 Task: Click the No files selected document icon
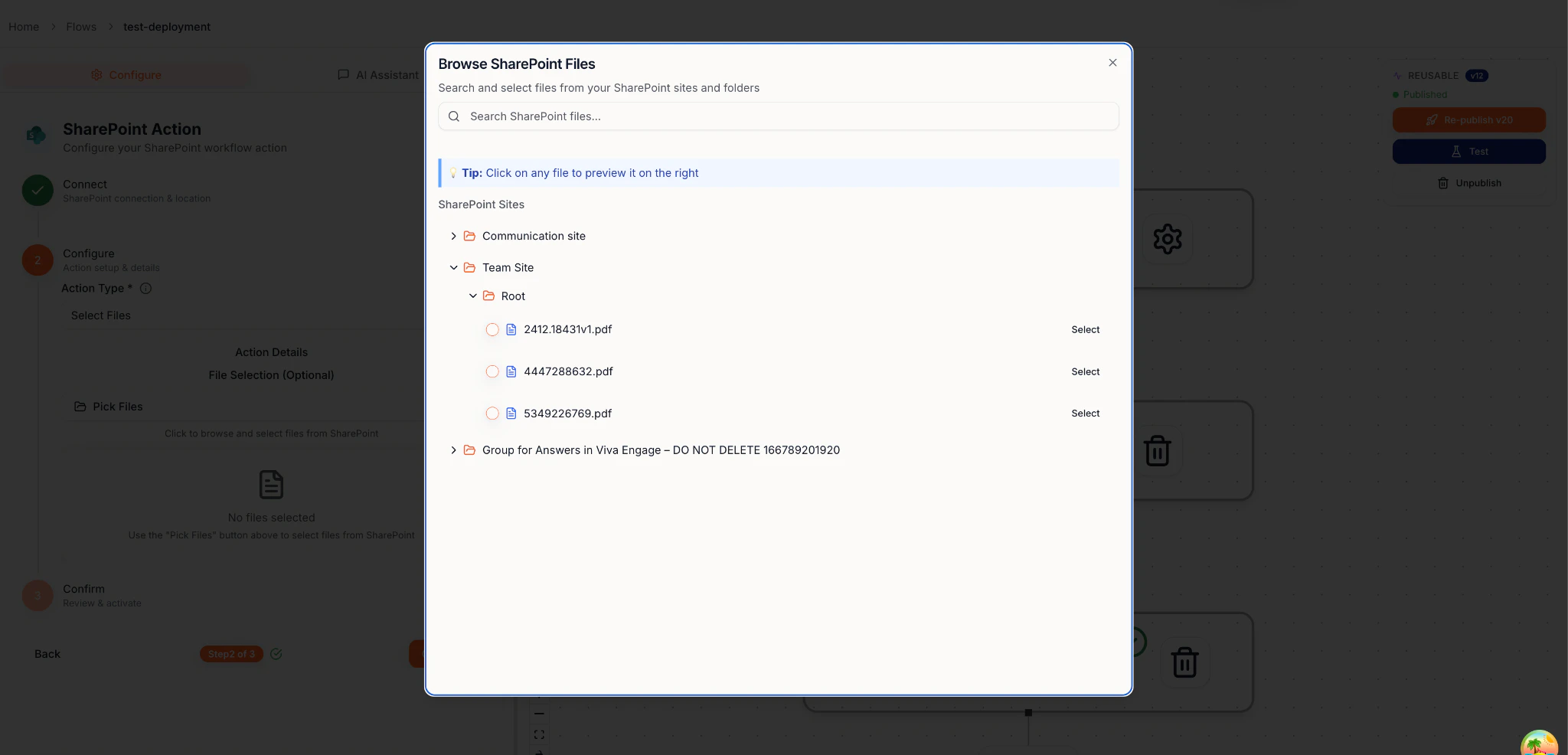[x=271, y=485]
